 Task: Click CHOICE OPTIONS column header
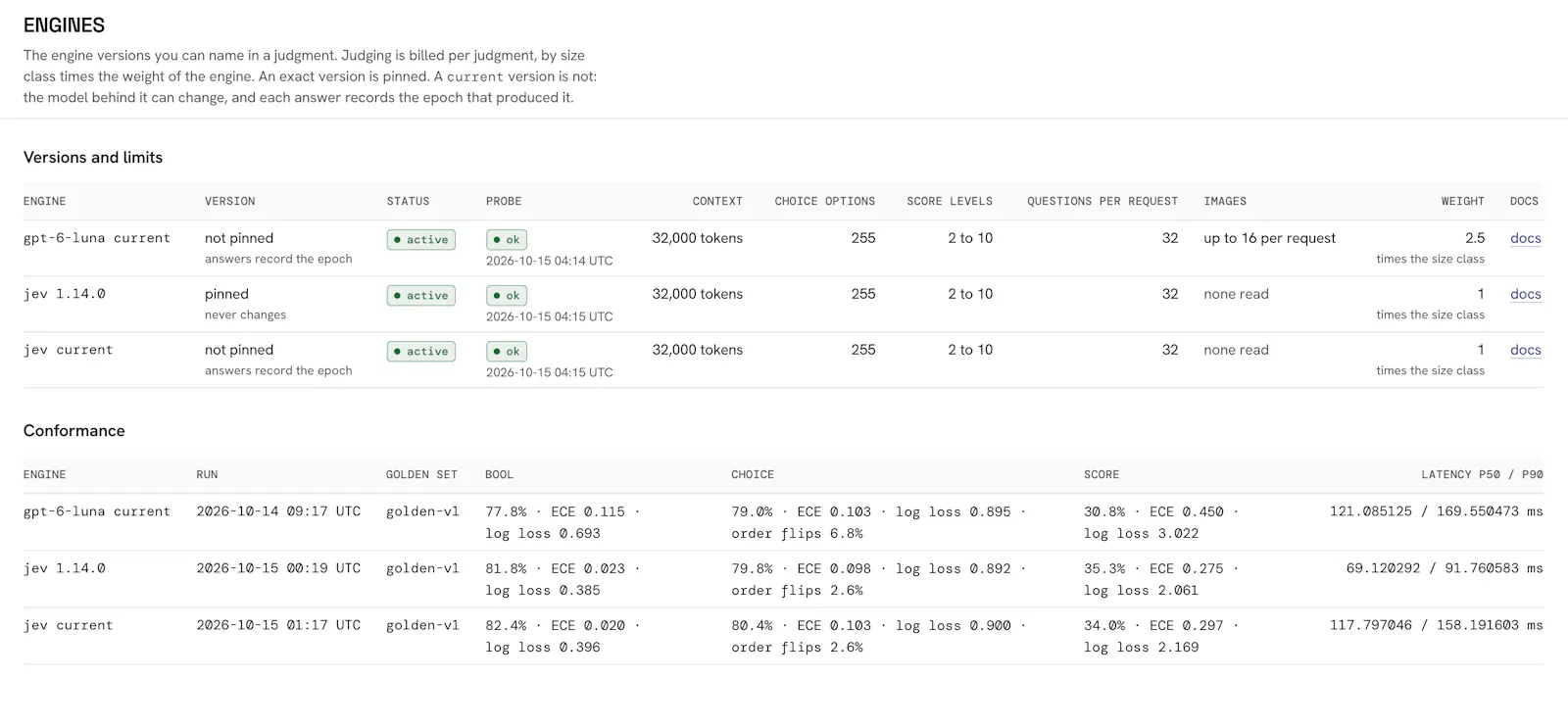(x=825, y=201)
